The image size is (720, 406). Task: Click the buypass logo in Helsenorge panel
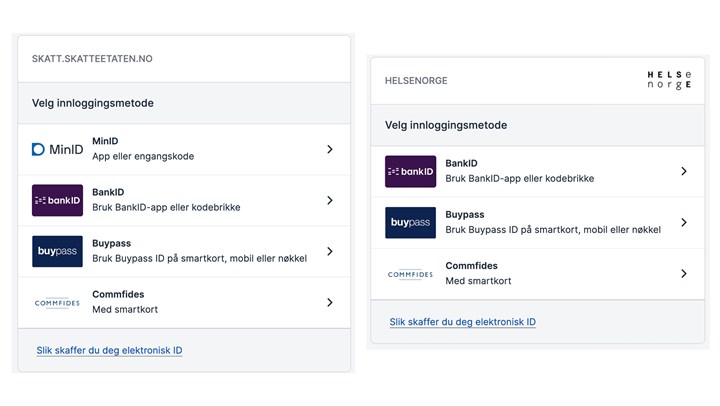pyautogui.click(x=411, y=222)
